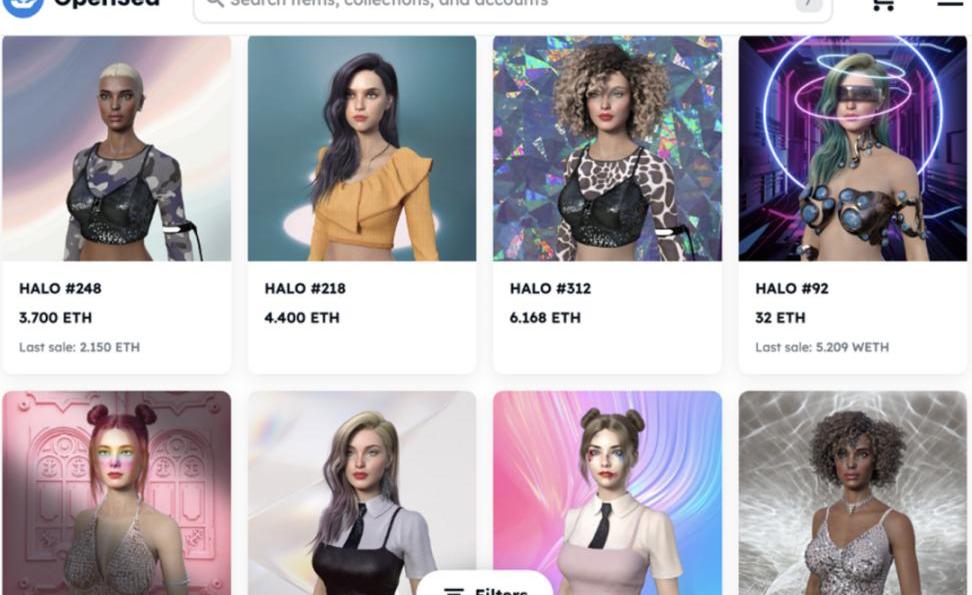Click the magnifier icon in search bar
Screen dimensions: 972x595
(x=215, y=3)
